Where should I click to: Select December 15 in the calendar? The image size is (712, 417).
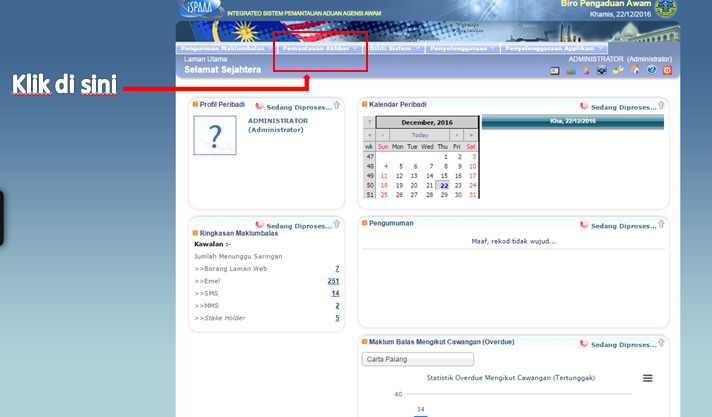pyautogui.click(x=444, y=176)
